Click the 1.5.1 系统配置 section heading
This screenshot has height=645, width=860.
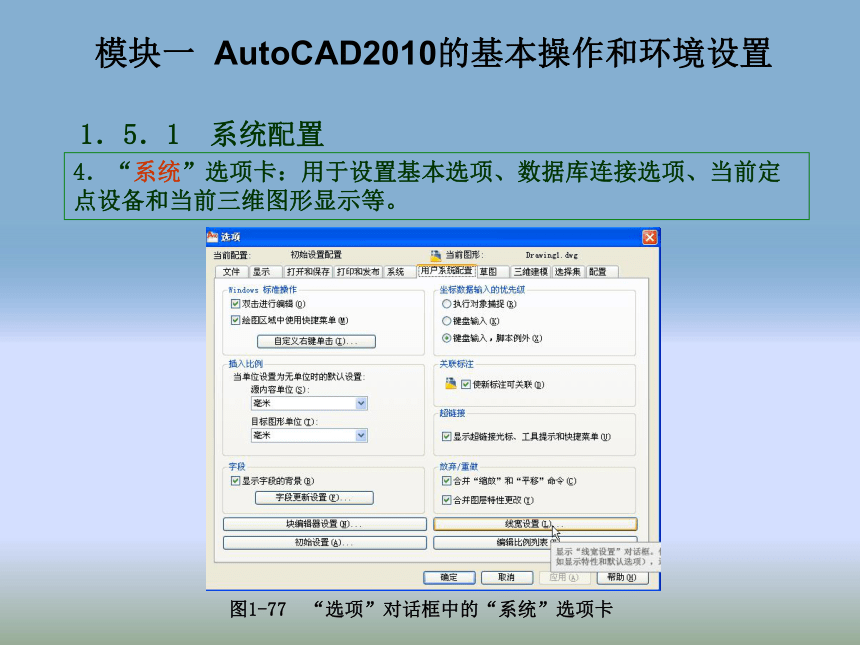click(201, 134)
